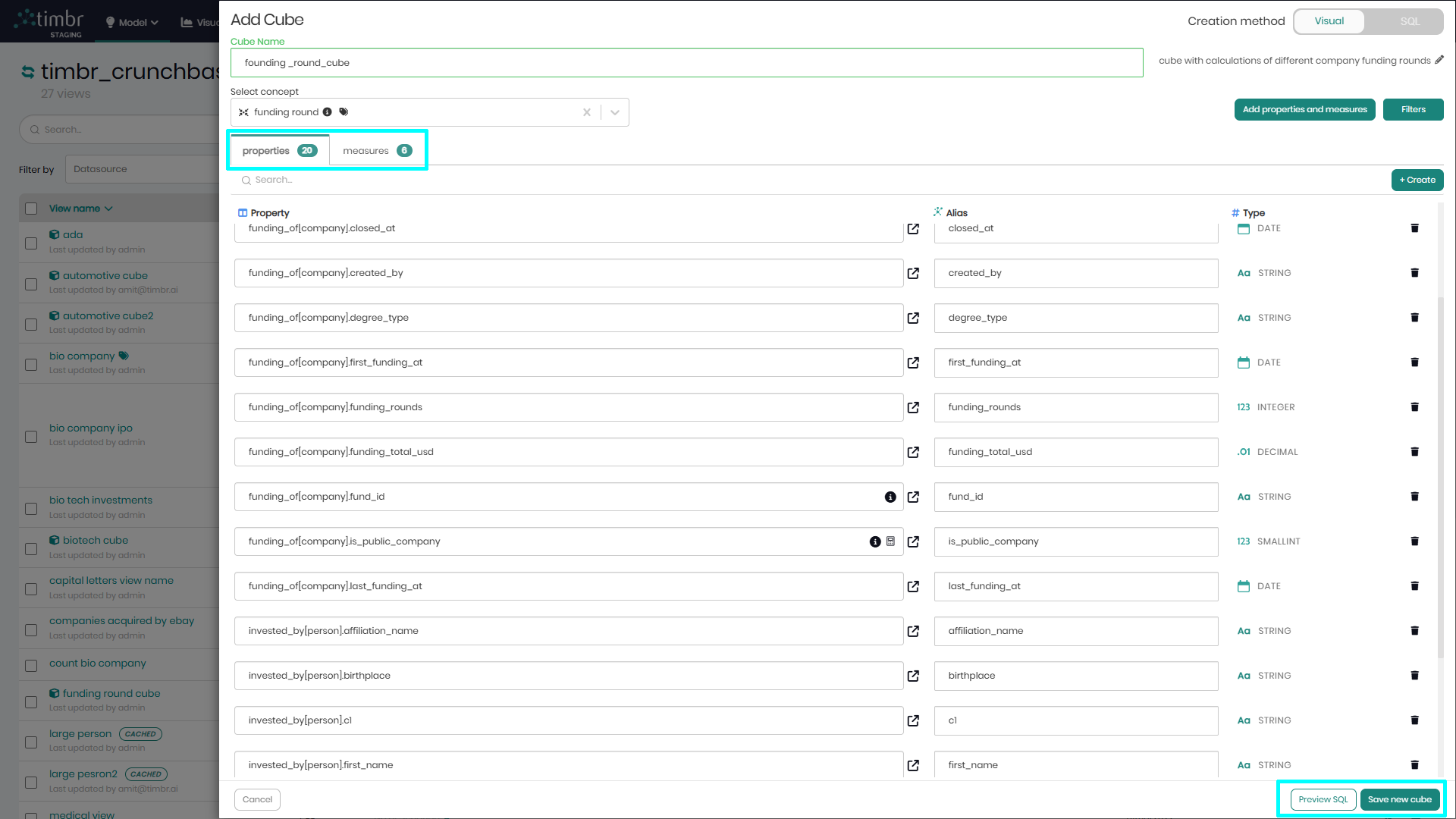Click calculator icon on is_public_company property

pos(891,541)
